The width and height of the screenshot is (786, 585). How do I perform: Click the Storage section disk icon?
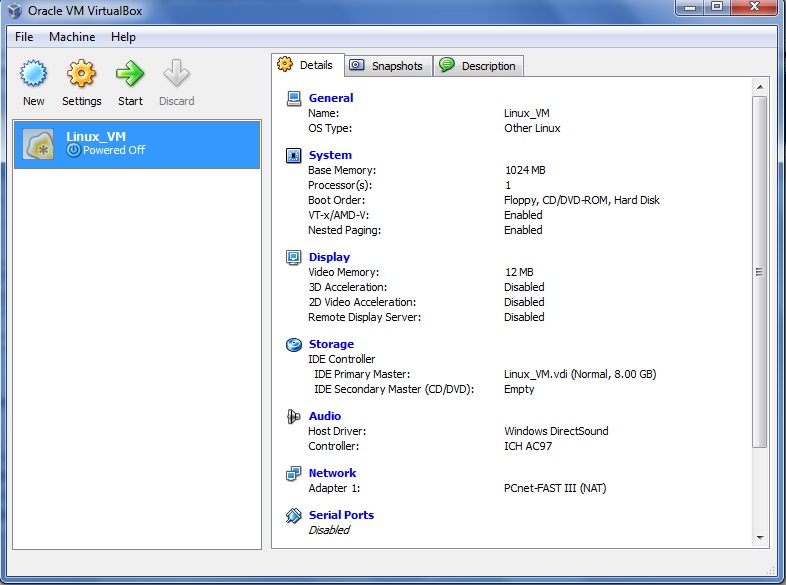click(294, 344)
